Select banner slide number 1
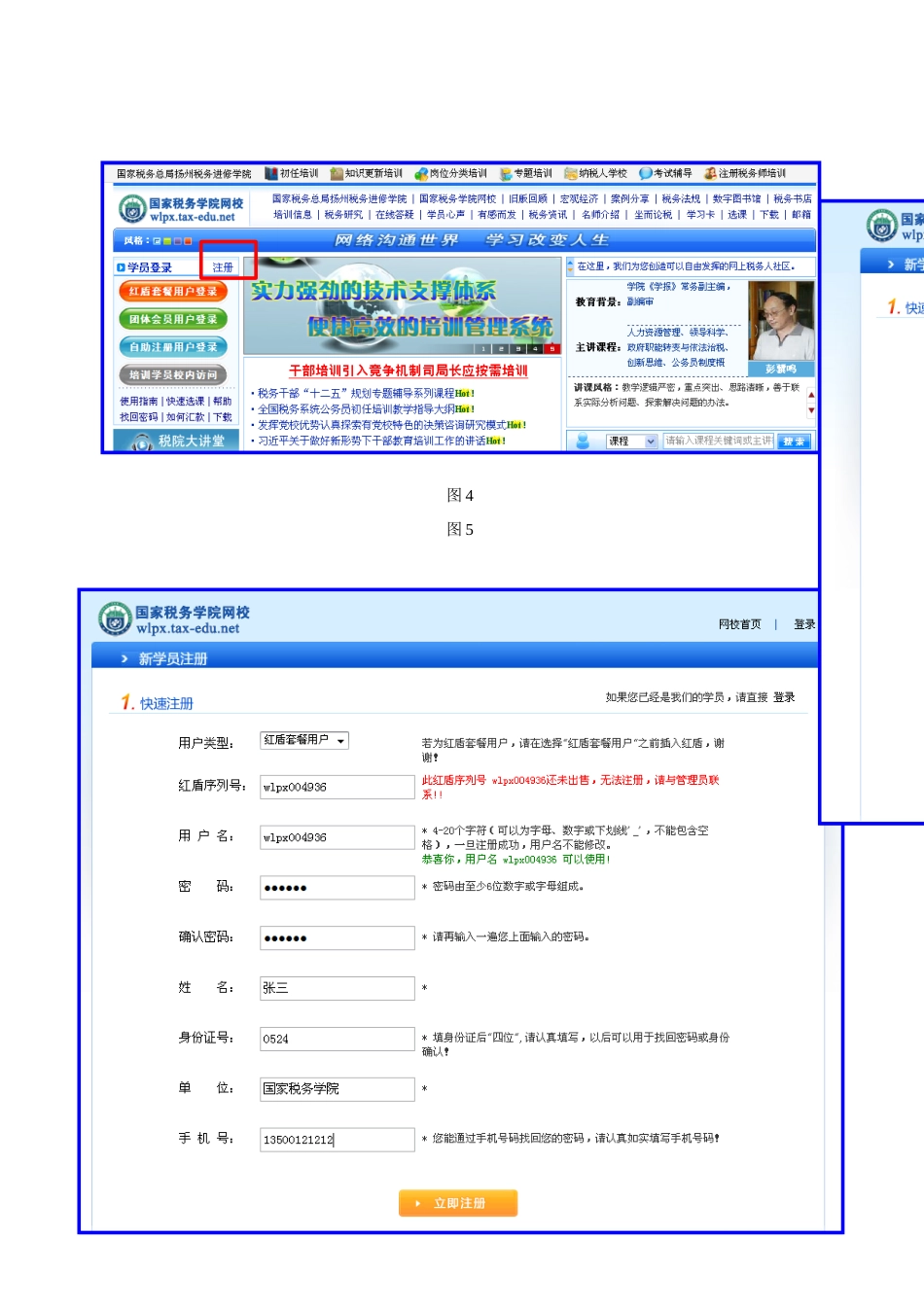This screenshot has height=1307, width=924. pyautogui.click(x=483, y=348)
